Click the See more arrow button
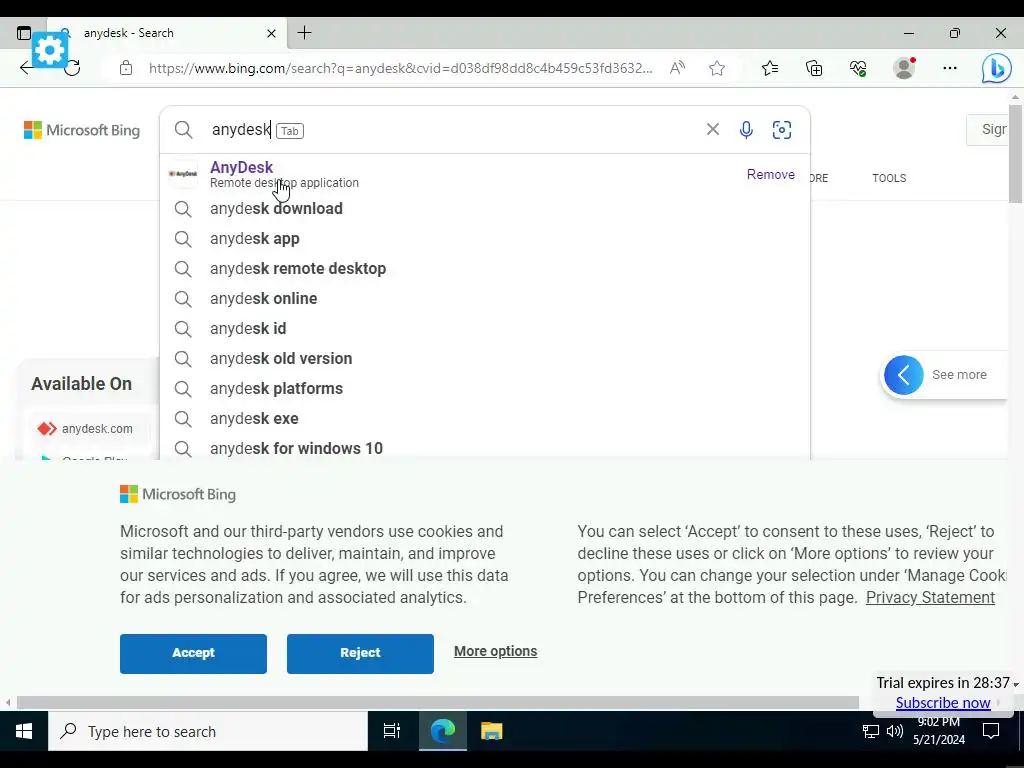1024x768 pixels. [x=903, y=375]
